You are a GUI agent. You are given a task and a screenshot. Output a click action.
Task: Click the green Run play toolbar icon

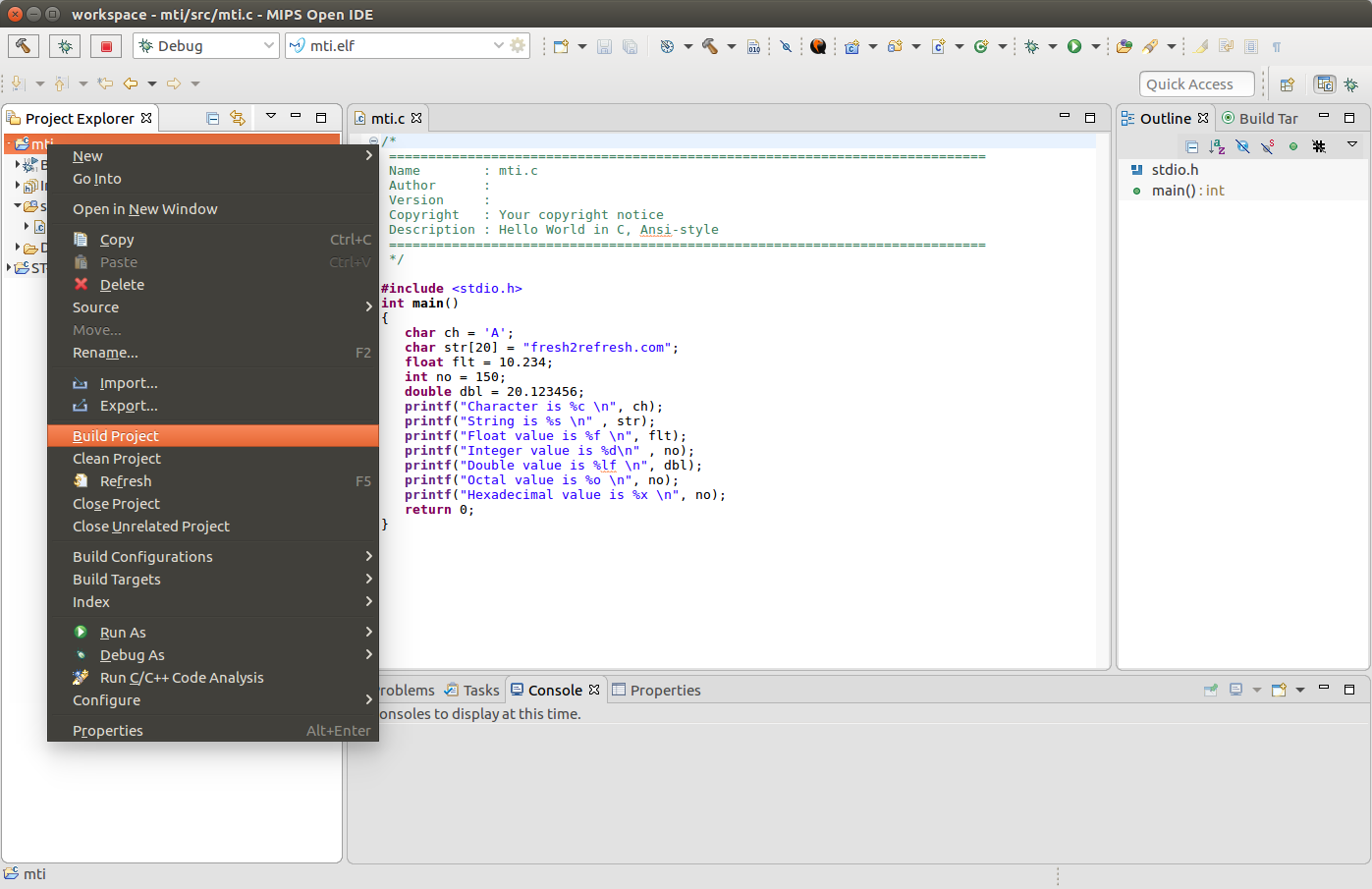click(x=1074, y=46)
